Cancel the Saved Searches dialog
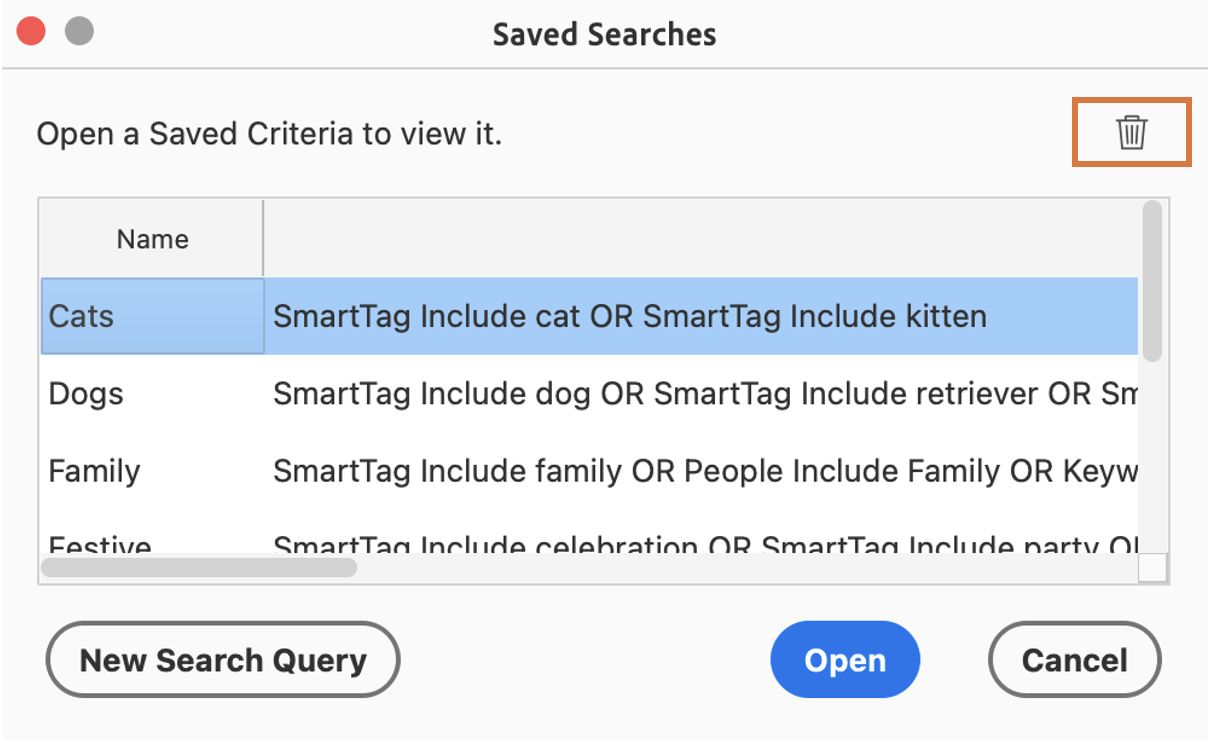1210x740 pixels. pyautogui.click(x=1074, y=660)
